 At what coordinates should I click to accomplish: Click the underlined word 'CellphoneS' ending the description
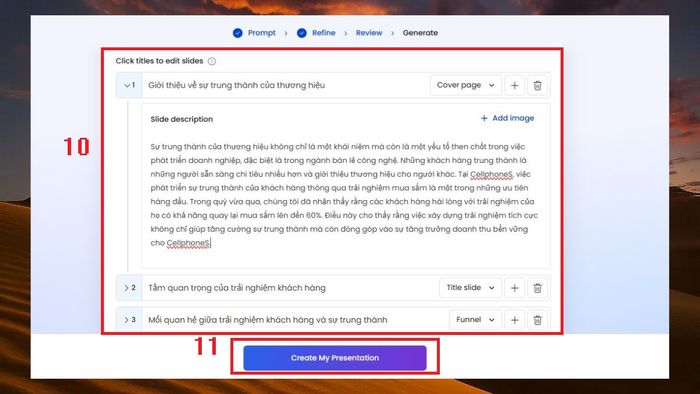(x=188, y=243)
